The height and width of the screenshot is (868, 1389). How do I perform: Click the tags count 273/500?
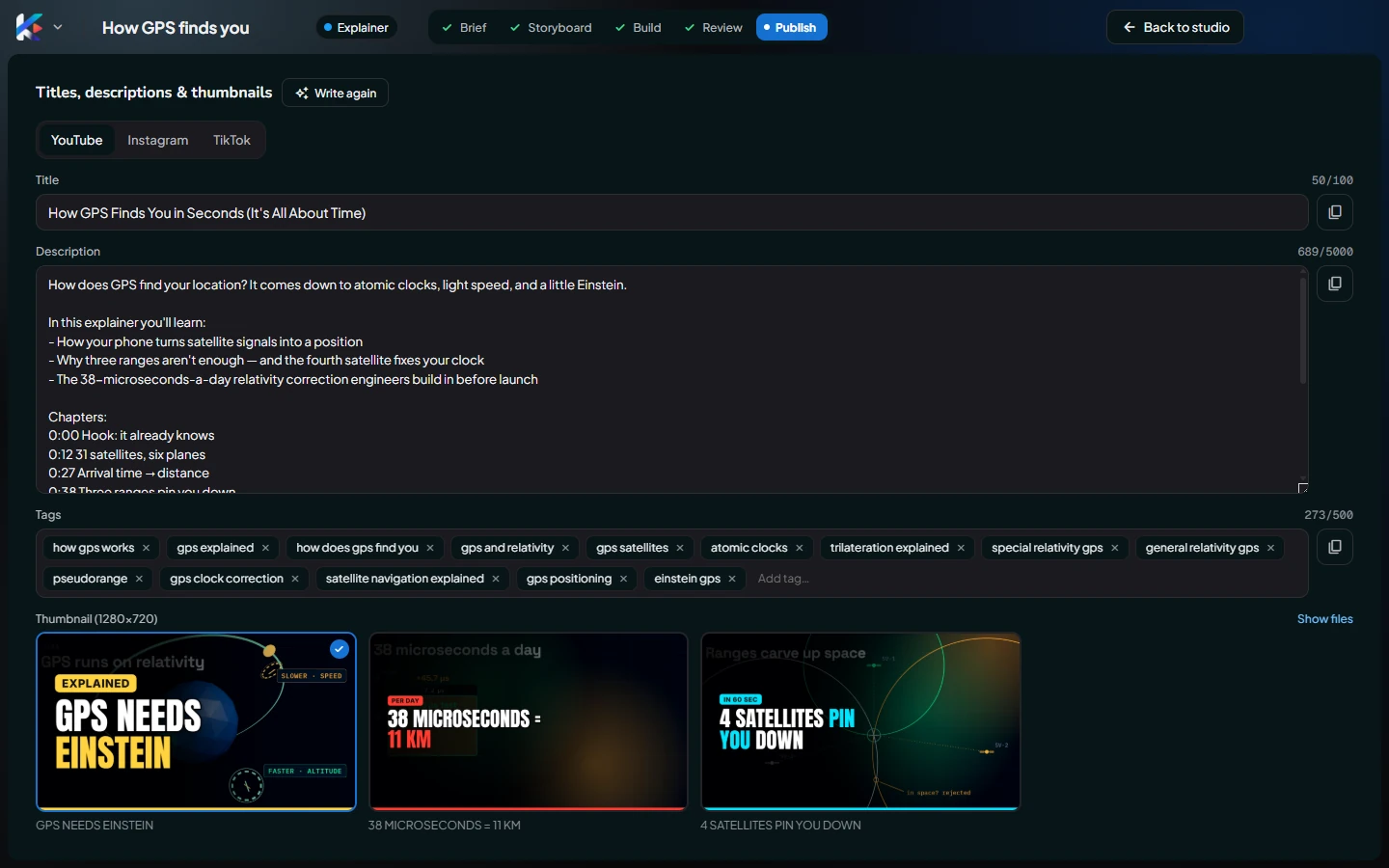(1328, 515)
